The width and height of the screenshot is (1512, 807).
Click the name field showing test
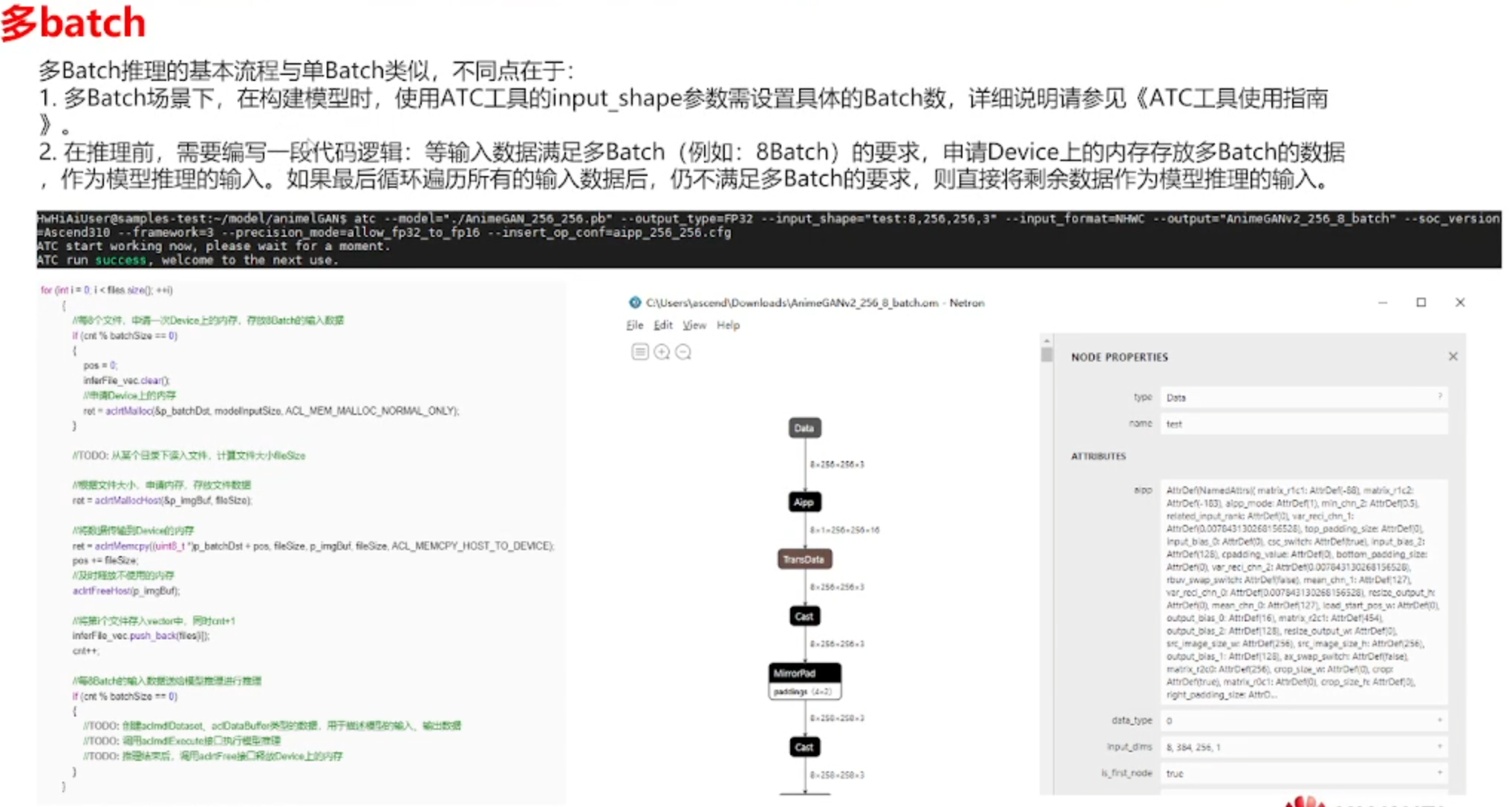1303,424
